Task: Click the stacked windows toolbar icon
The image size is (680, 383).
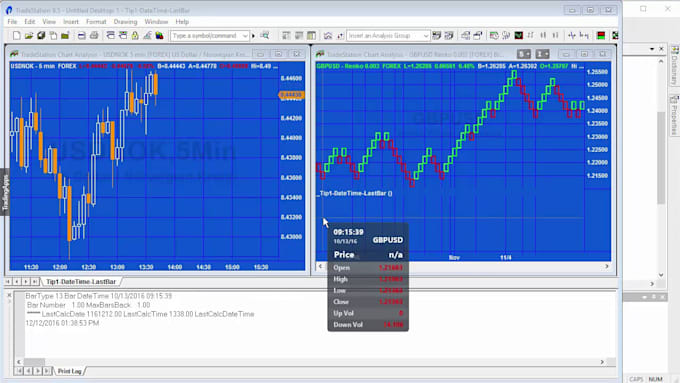Action: point(477,36)
